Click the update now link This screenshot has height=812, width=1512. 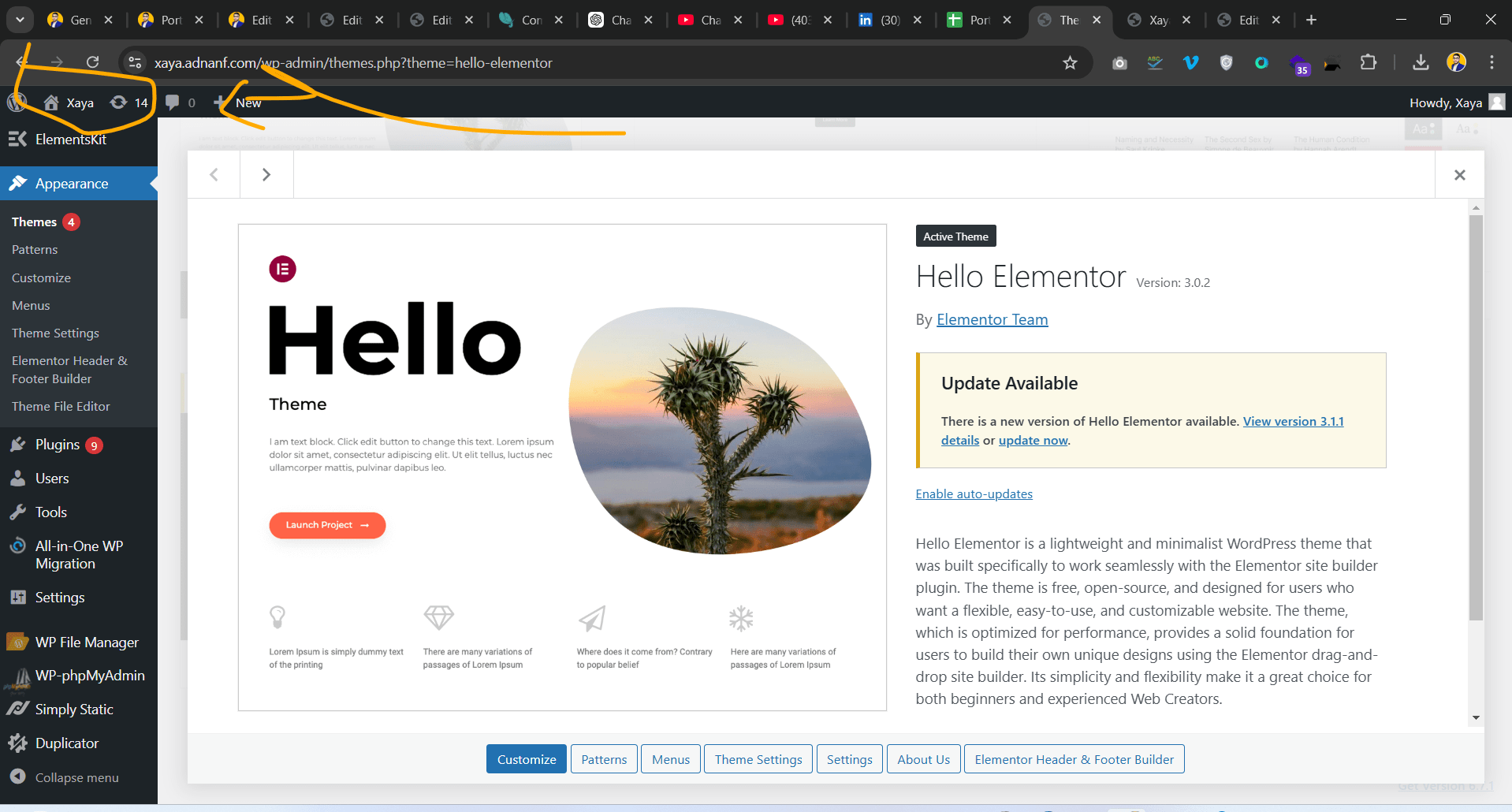click(x=1033, y=440)
